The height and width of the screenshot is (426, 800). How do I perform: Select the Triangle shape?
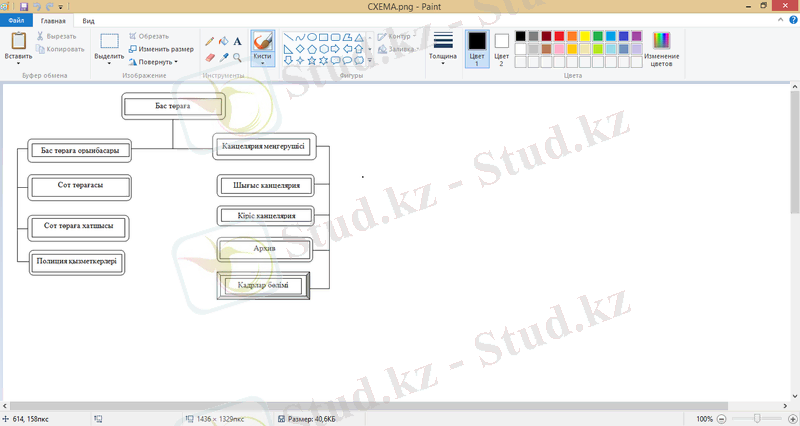(x=359, y=37)
